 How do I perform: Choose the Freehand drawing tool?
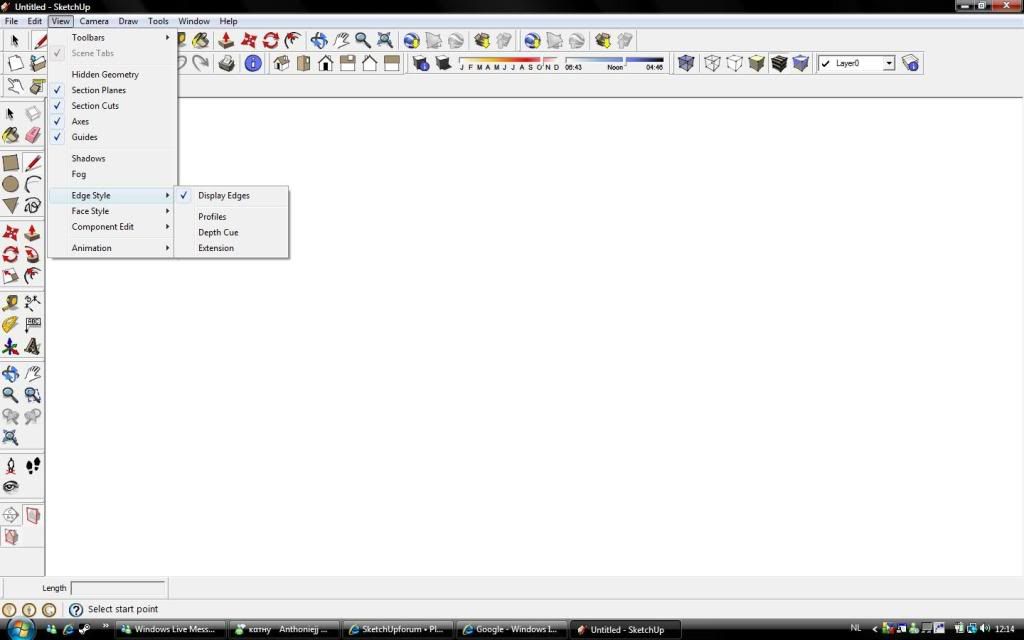pos(33,206)
